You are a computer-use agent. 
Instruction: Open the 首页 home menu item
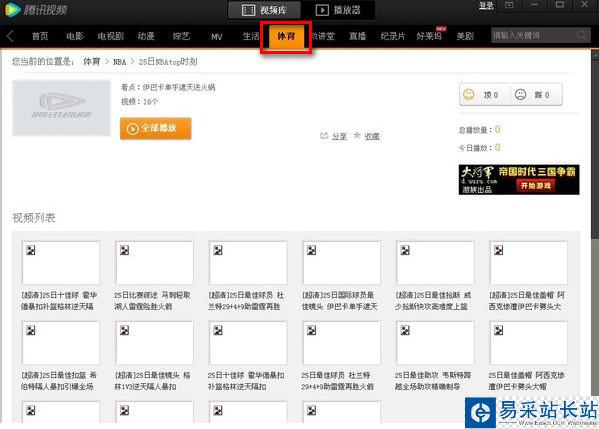point(40,36)
